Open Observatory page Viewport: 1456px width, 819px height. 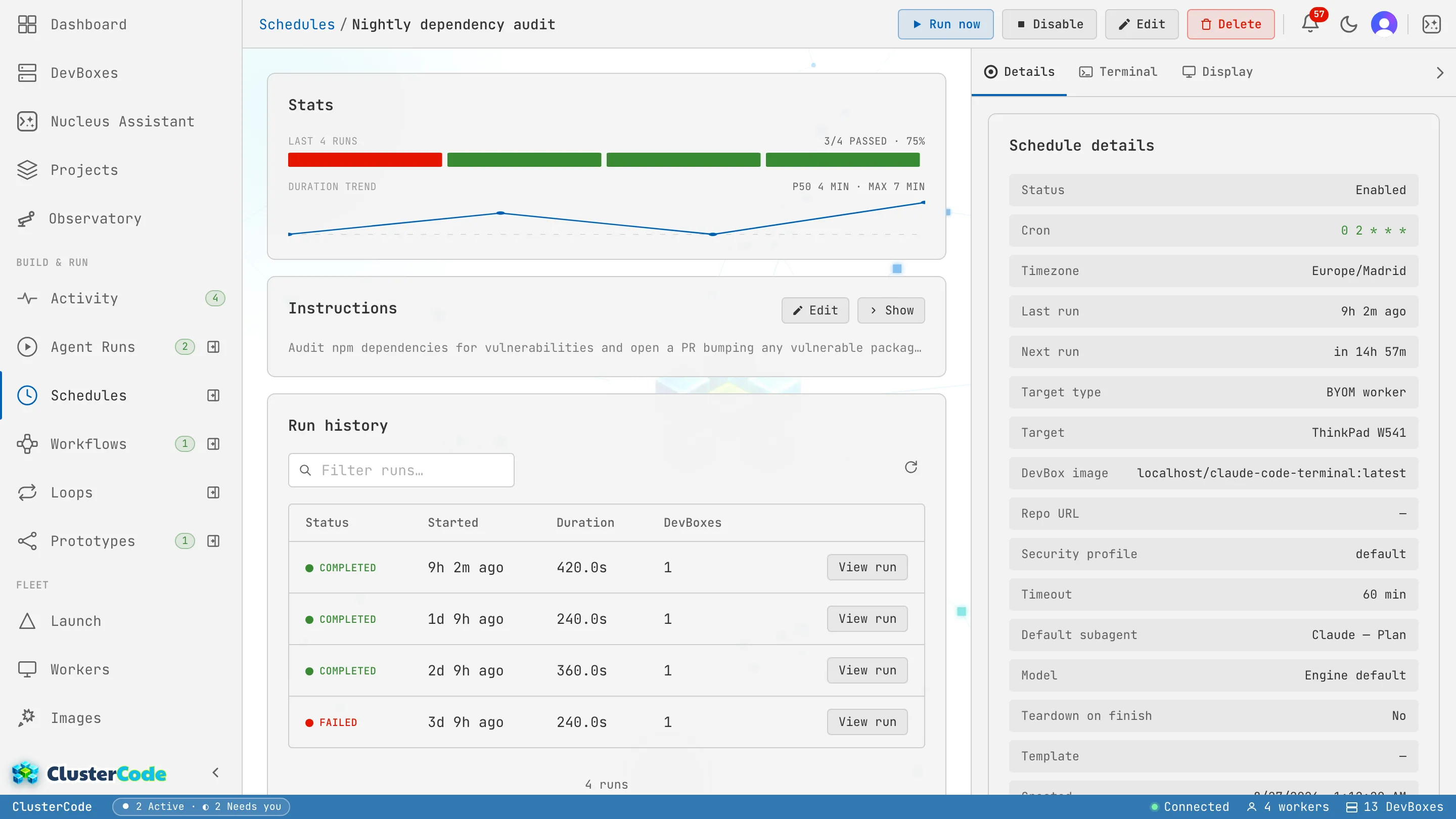tap(121, 219)
